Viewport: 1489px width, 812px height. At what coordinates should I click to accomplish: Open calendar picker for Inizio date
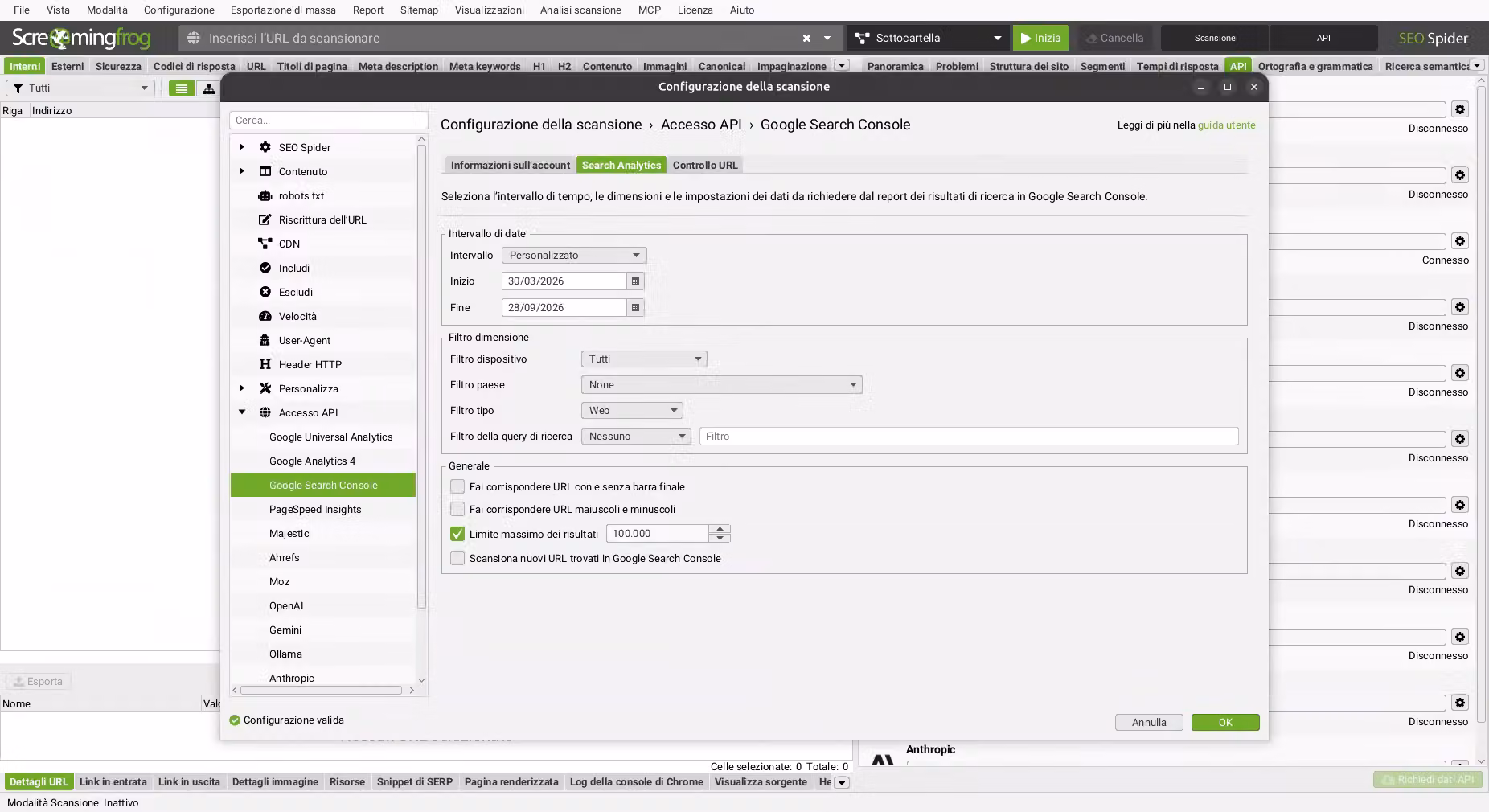click(635, 281)
